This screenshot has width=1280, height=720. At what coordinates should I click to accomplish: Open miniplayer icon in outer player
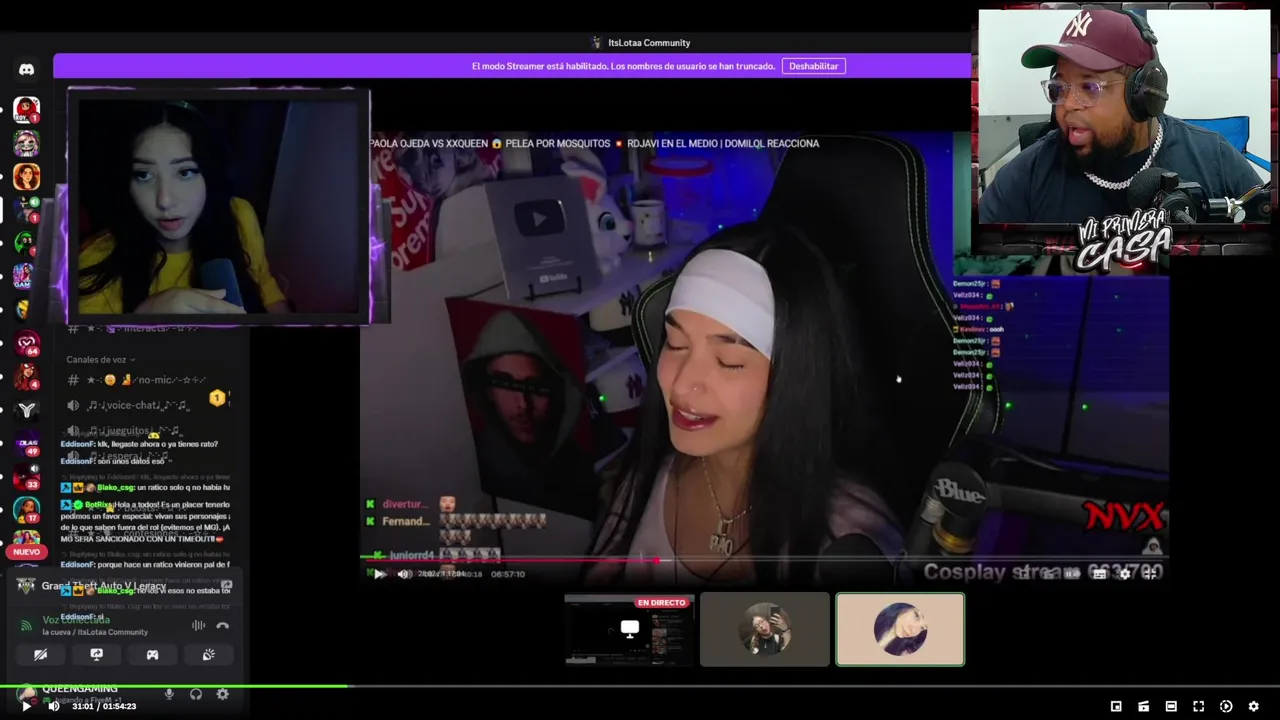[1116, 706]
